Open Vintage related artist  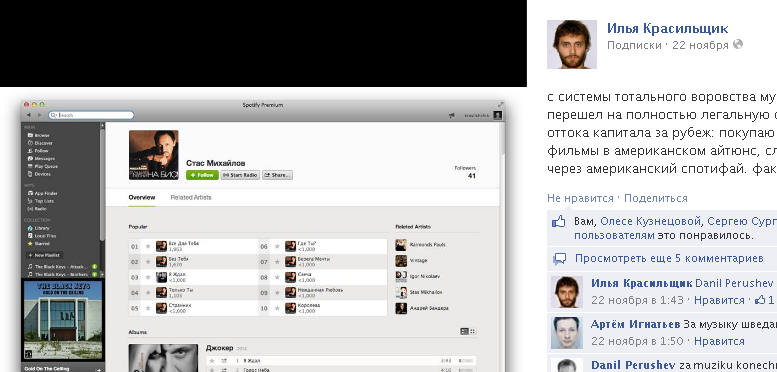coord(411,261)
